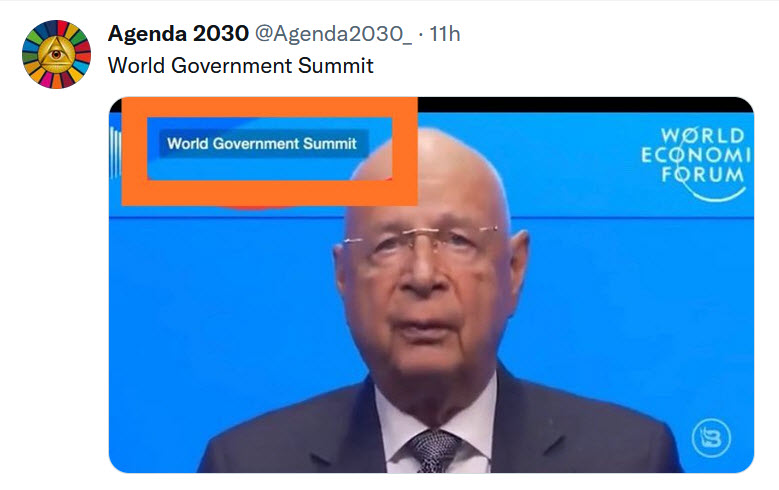The height and width of the screenshot is (490, 779).
Task: Click the circular B watermark icon
Action: click(x=711, y=438)
